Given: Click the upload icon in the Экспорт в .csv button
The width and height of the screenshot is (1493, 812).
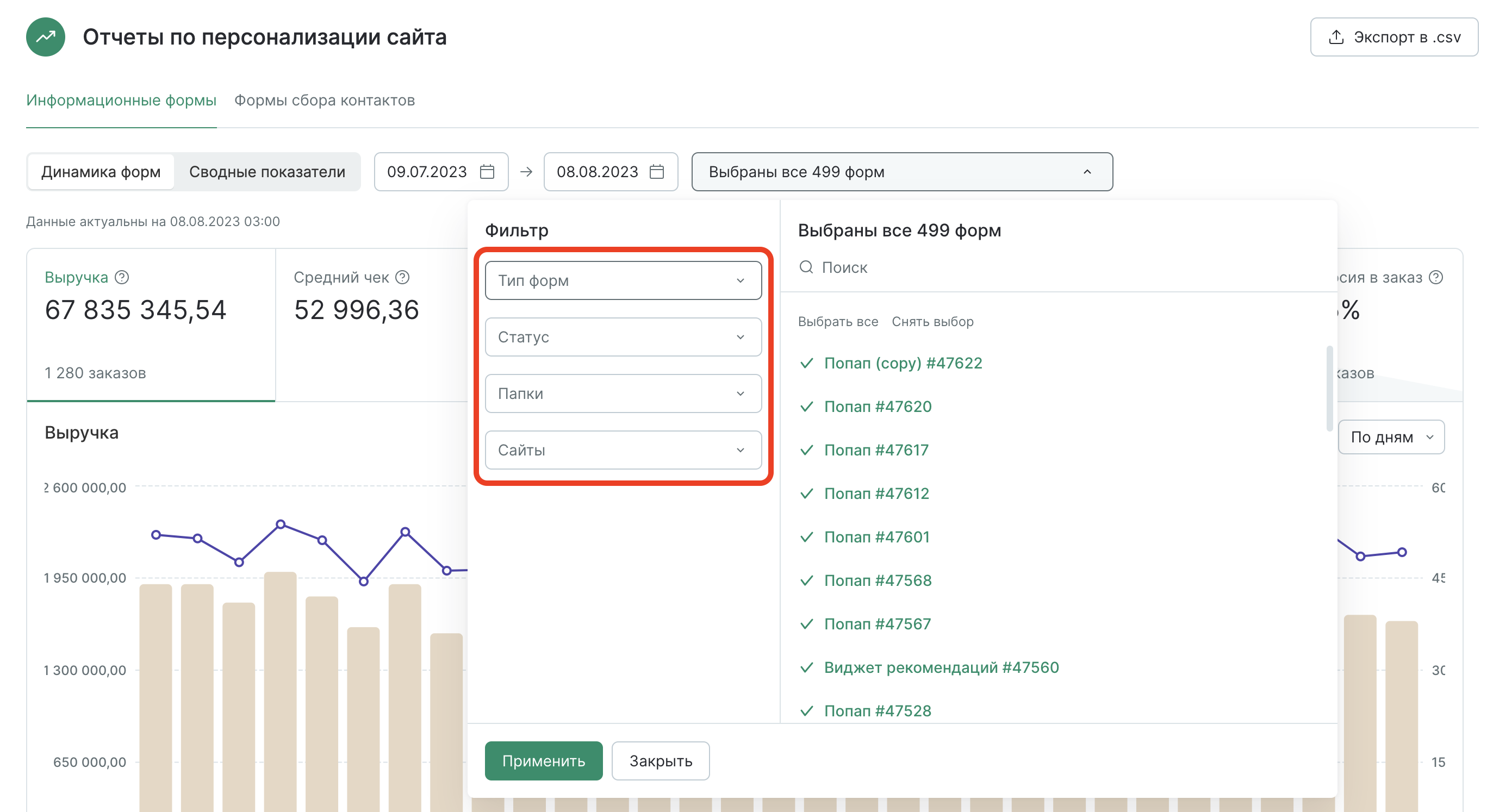Looking at the screenshot, I should pyautogui.click(x=1336, y=37).
